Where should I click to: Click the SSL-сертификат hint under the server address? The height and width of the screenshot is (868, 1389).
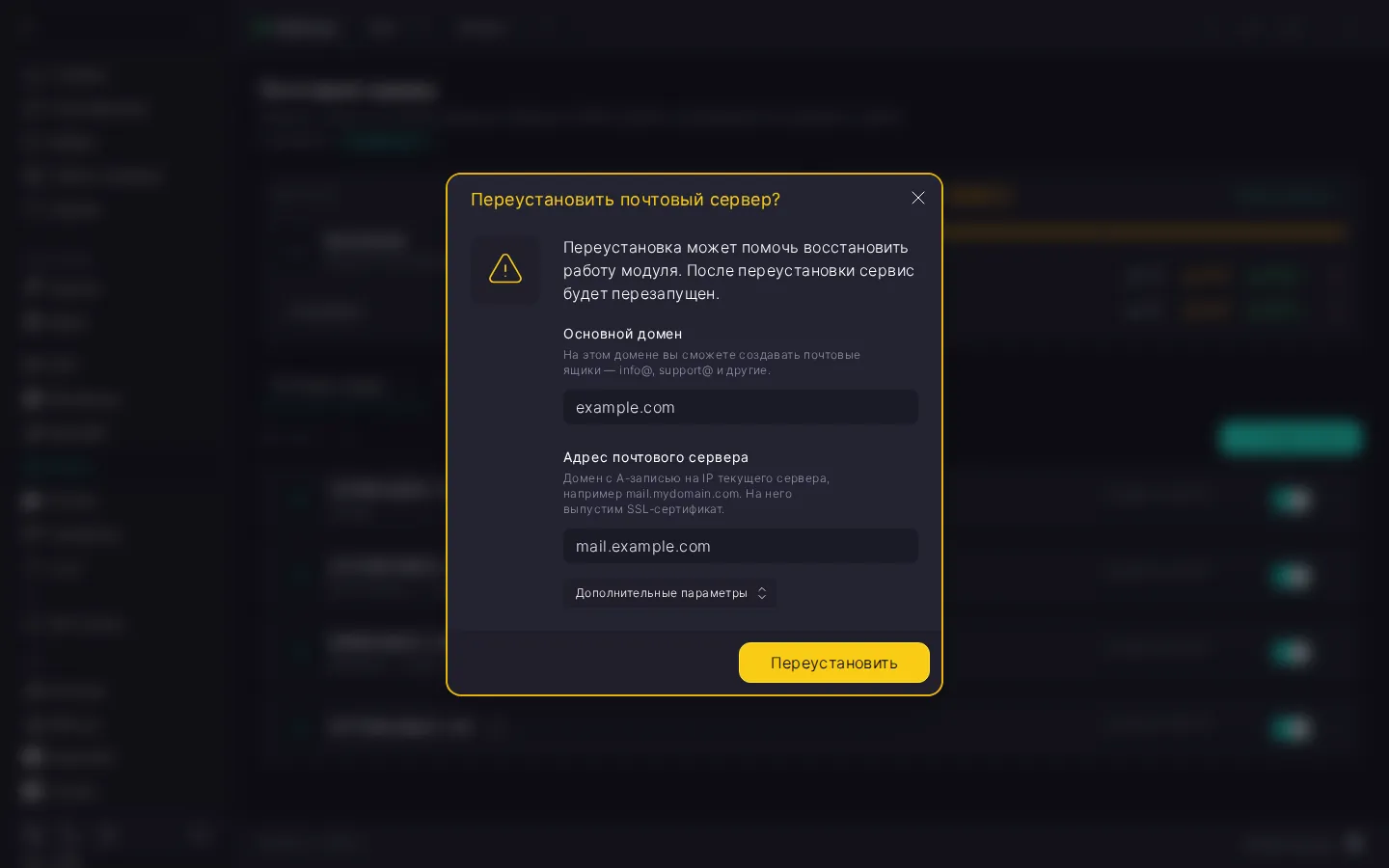pos(696,494)
